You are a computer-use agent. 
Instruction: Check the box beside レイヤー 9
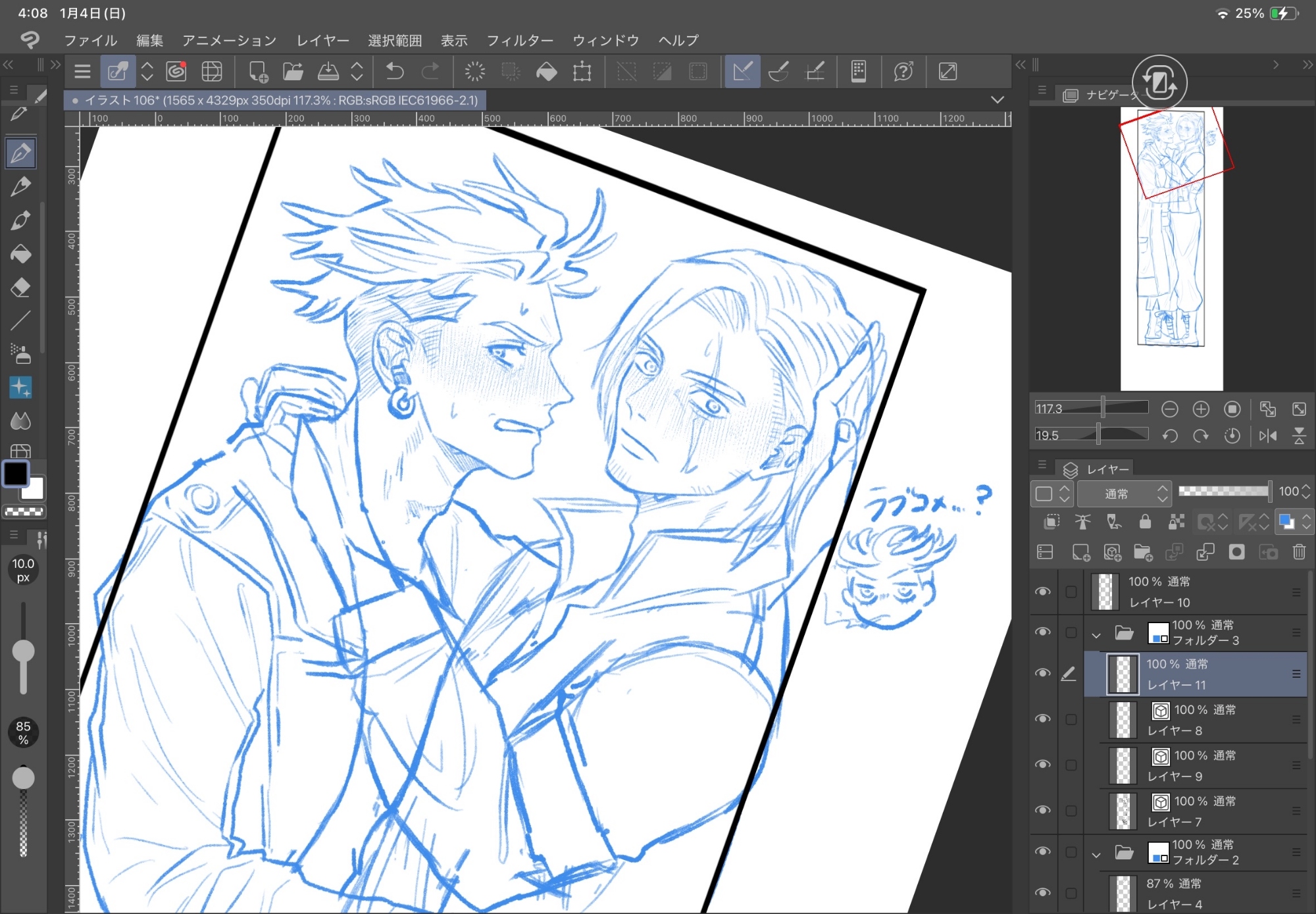point(1071,765)
